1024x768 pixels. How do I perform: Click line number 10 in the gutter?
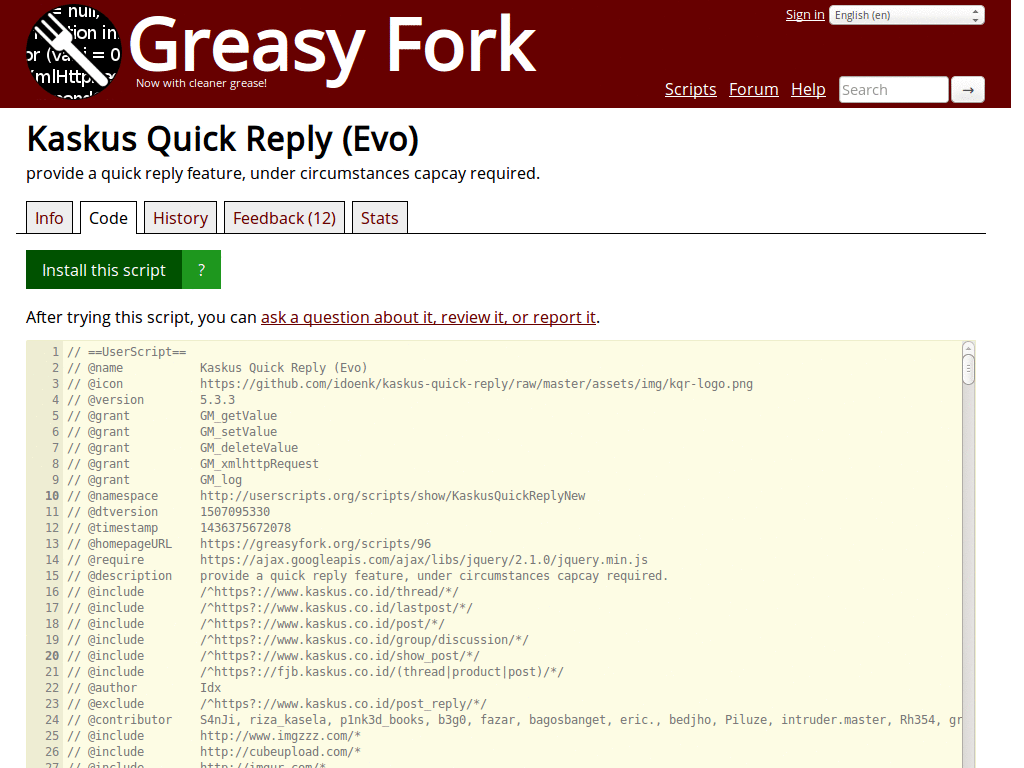pos(52,496)
